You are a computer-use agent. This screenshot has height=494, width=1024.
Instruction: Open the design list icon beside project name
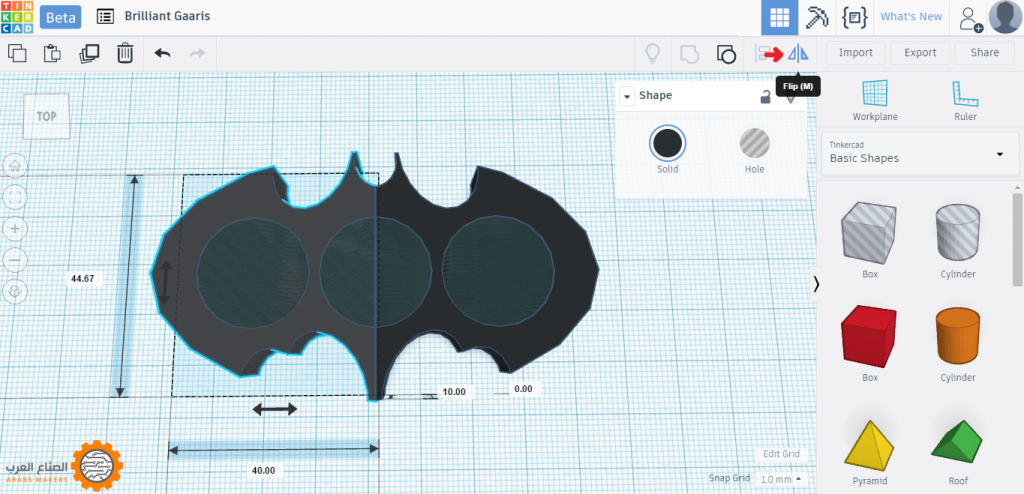pyautogui.click(x=104, y=16)
